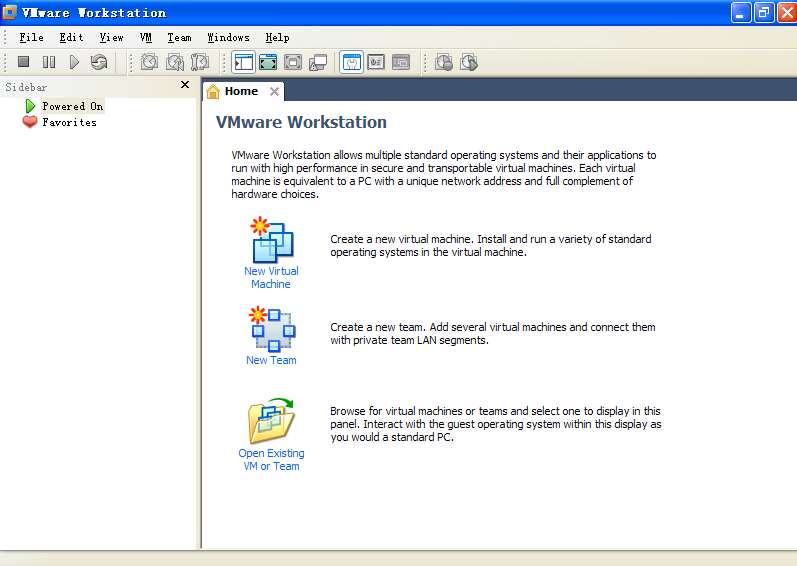This screenshot has width=797, height=566.
Task: Click the Reset VM toolbar icon
Action: (99, 62)
